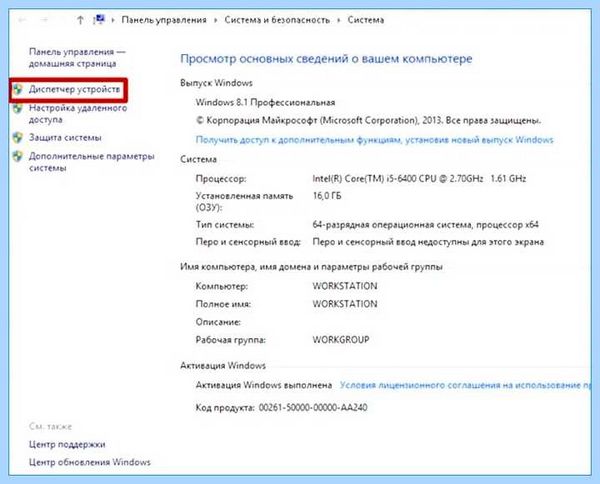Click the 16,0 ГБ memory value

[327, 196]
